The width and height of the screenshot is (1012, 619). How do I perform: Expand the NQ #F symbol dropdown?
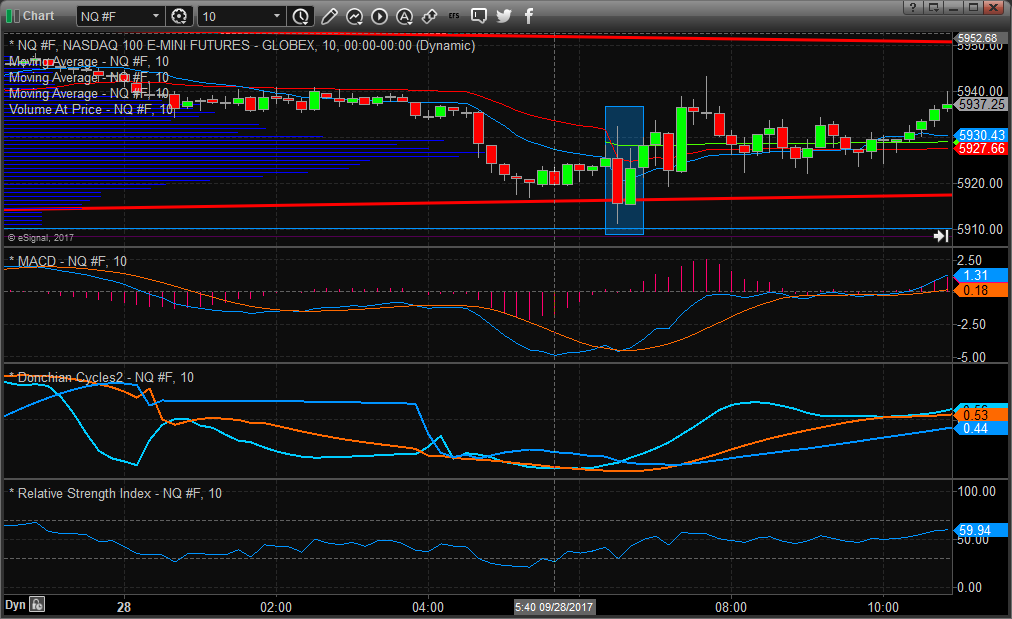tap(156, 16)
